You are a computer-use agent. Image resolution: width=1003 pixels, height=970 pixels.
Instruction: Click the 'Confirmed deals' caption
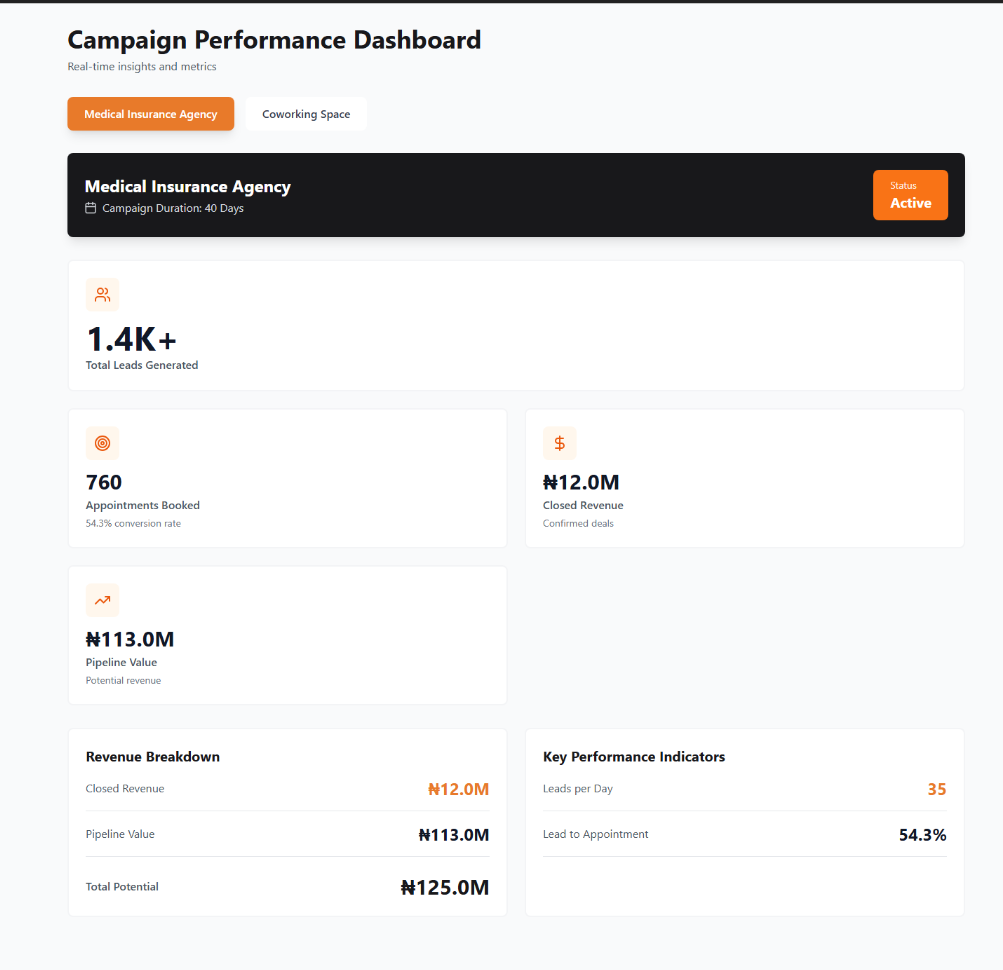[x=578, y=523]
